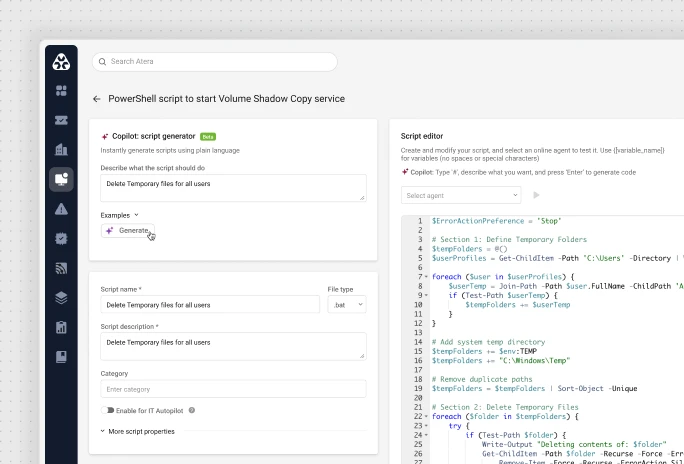Toggle Enable for IT Autopilot switch
Viewport: 684px width, 464px height.
click(107, 410)
